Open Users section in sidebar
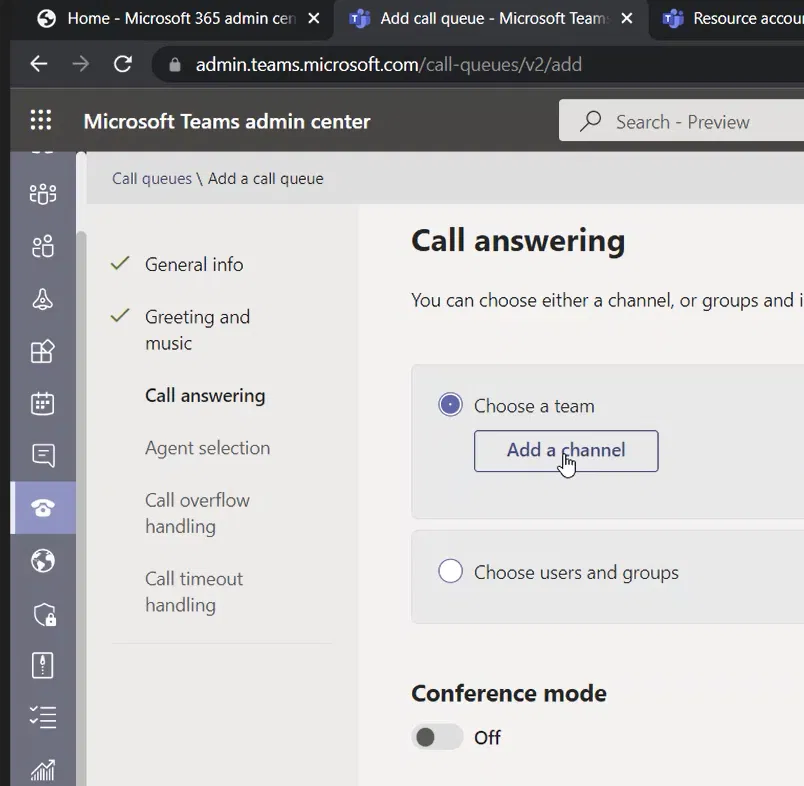 tap(43, 246)
